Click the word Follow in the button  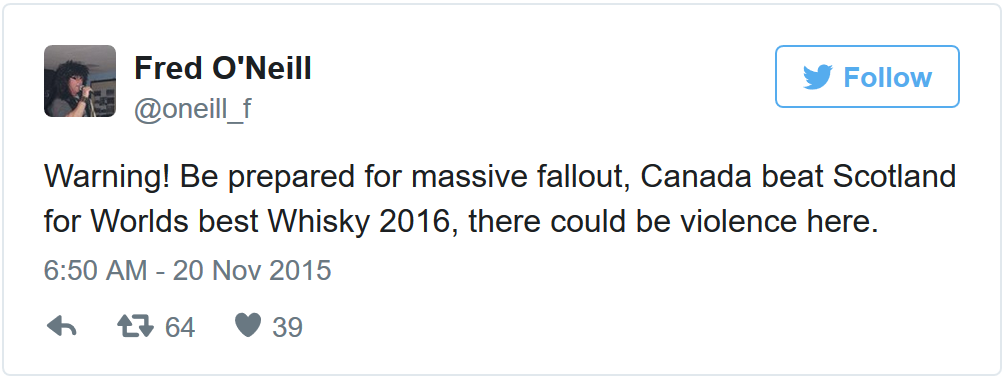887,77
